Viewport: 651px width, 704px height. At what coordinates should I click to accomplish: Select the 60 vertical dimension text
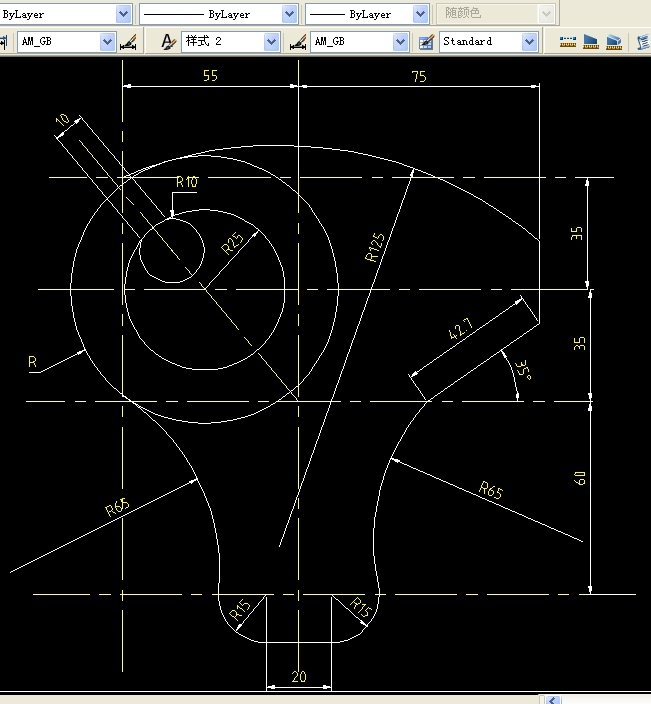[x=580, y=478]
